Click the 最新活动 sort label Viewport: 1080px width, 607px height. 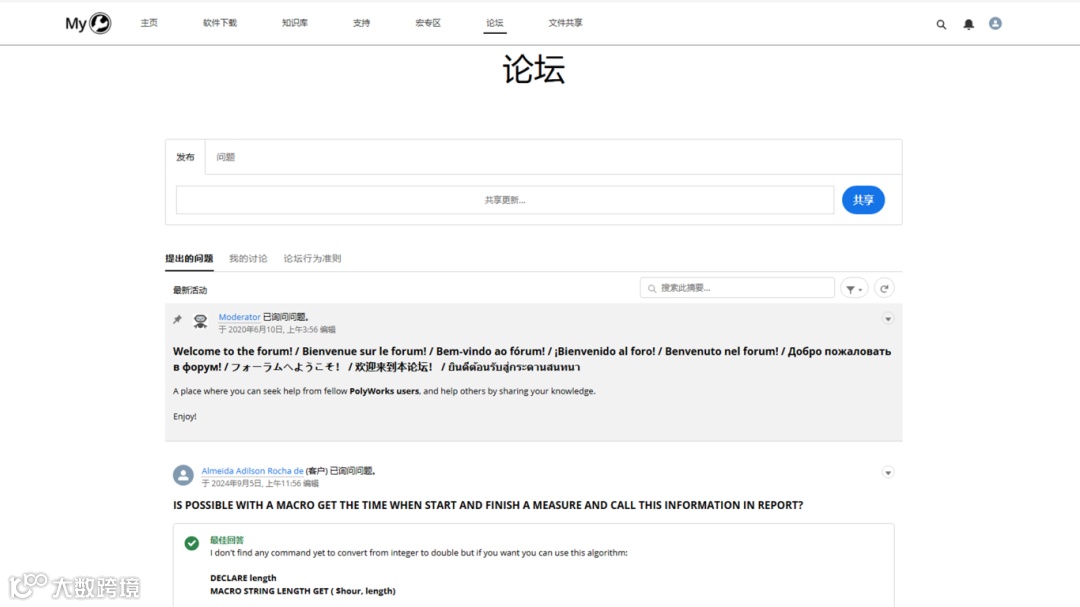(x=190, y=290)
